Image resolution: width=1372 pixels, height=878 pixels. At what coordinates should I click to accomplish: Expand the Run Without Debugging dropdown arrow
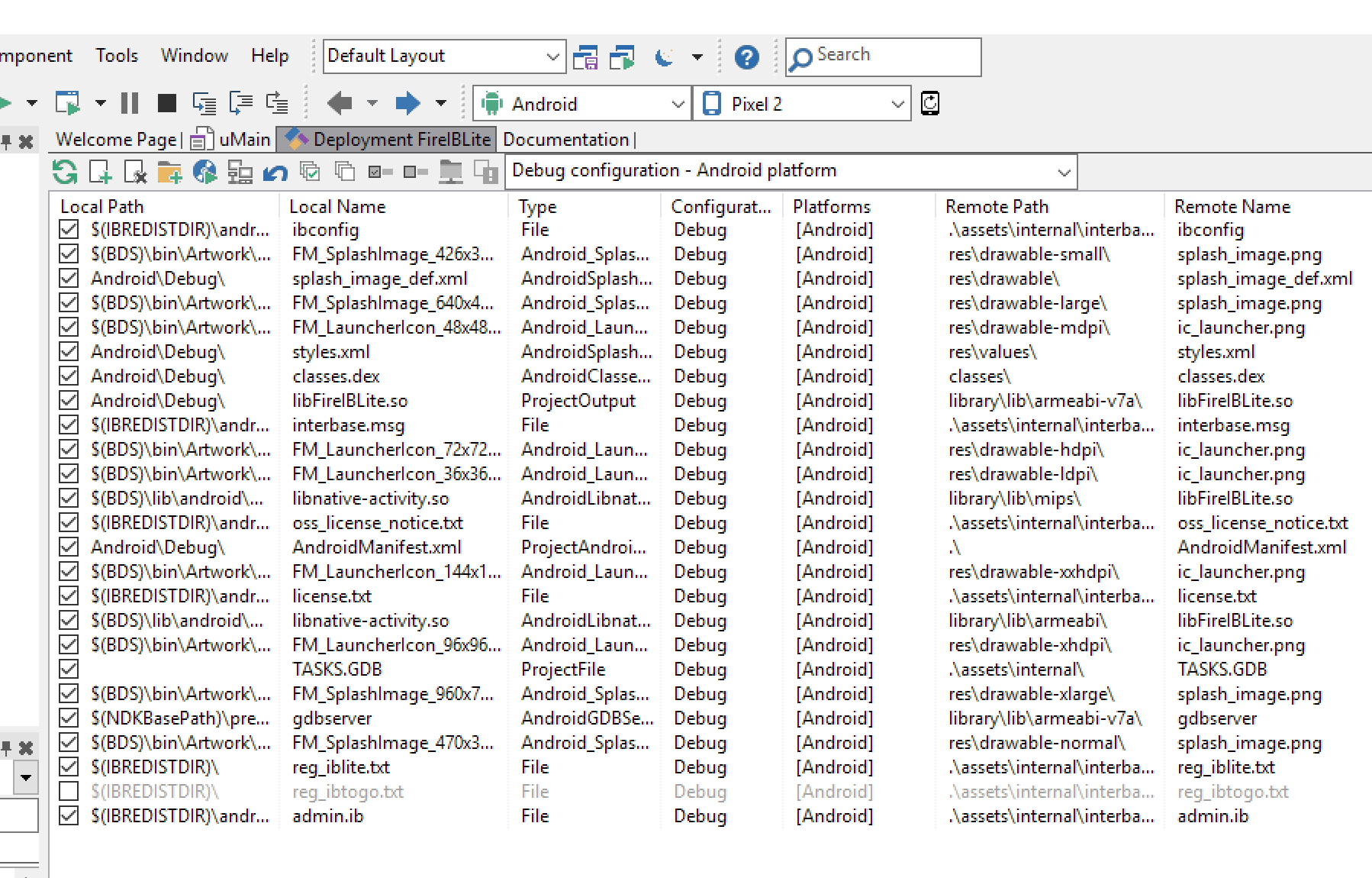click(101, 103)
